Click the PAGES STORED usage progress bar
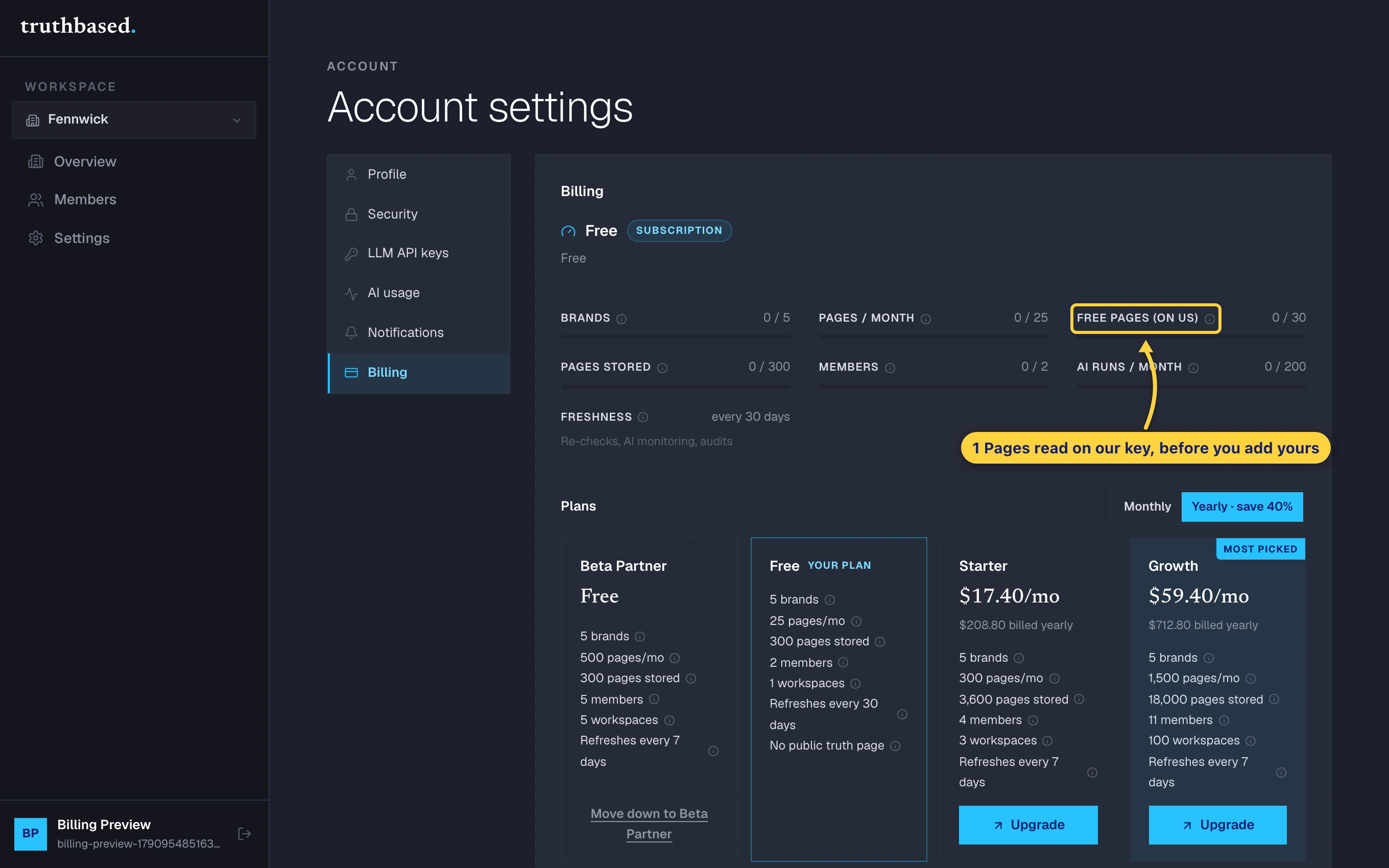1389x868 pixels. coord(675,386)
